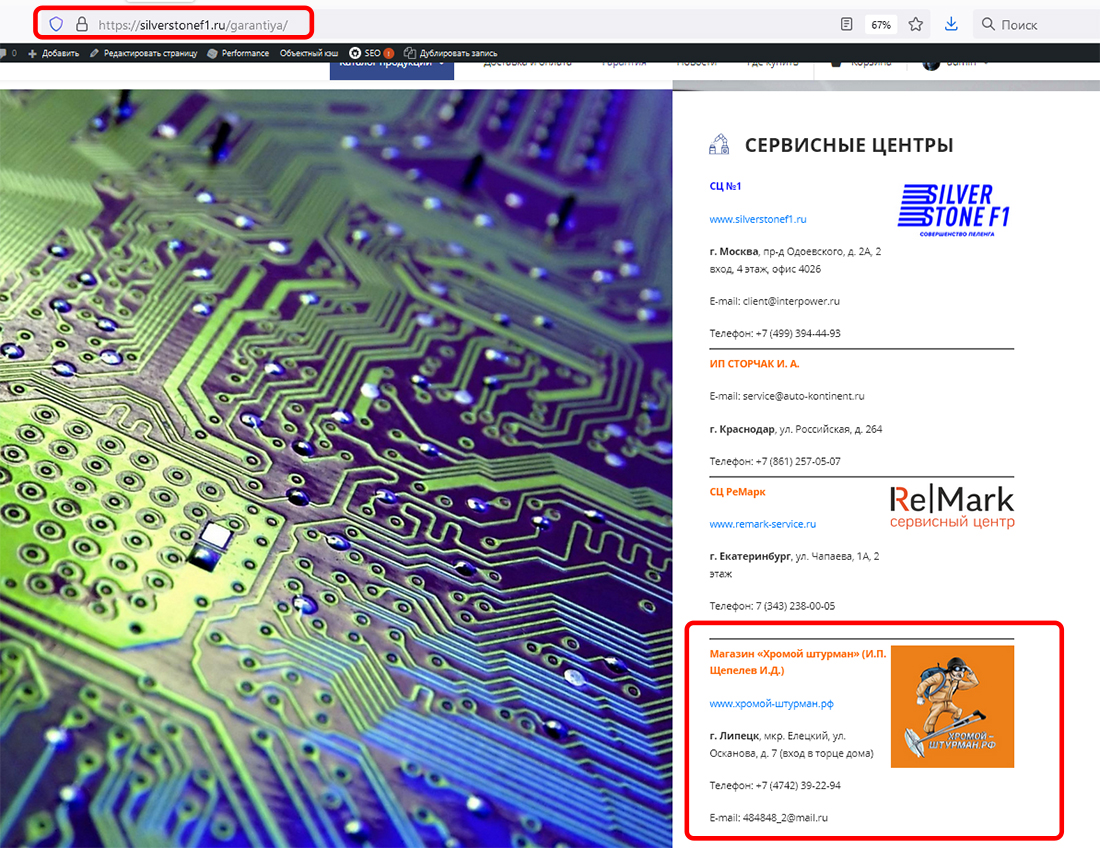The image size is (1100, 848).
Task: Open the СЦ №1 link
Action: pos(725,186)
